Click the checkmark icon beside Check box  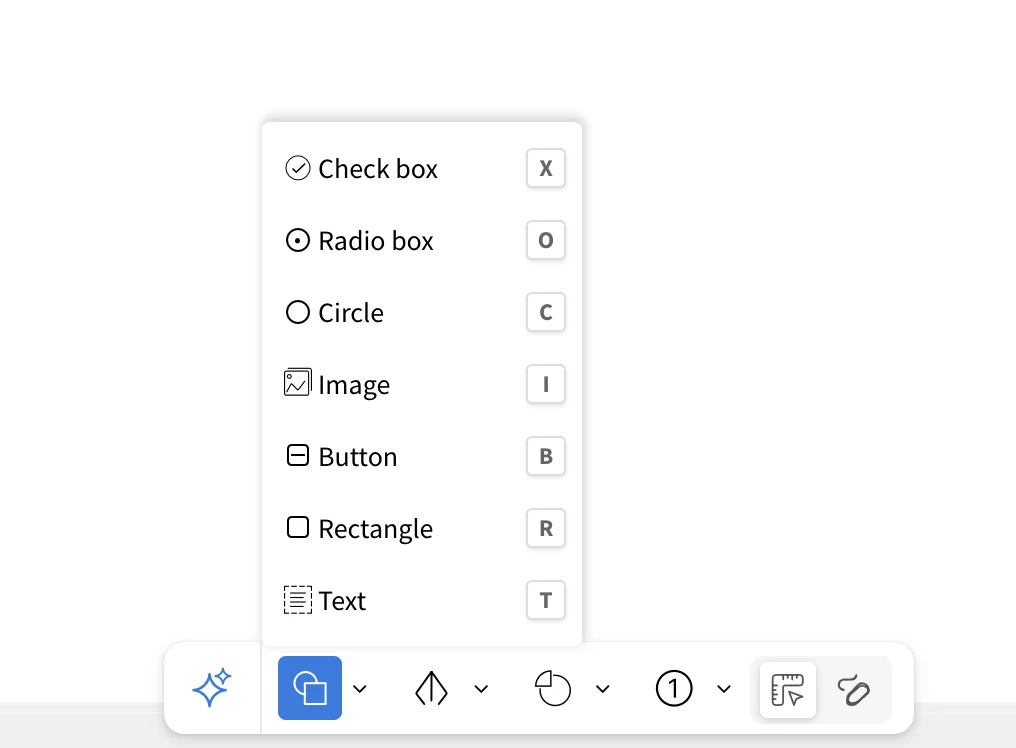pyautogui.click(x=297, y=167)
